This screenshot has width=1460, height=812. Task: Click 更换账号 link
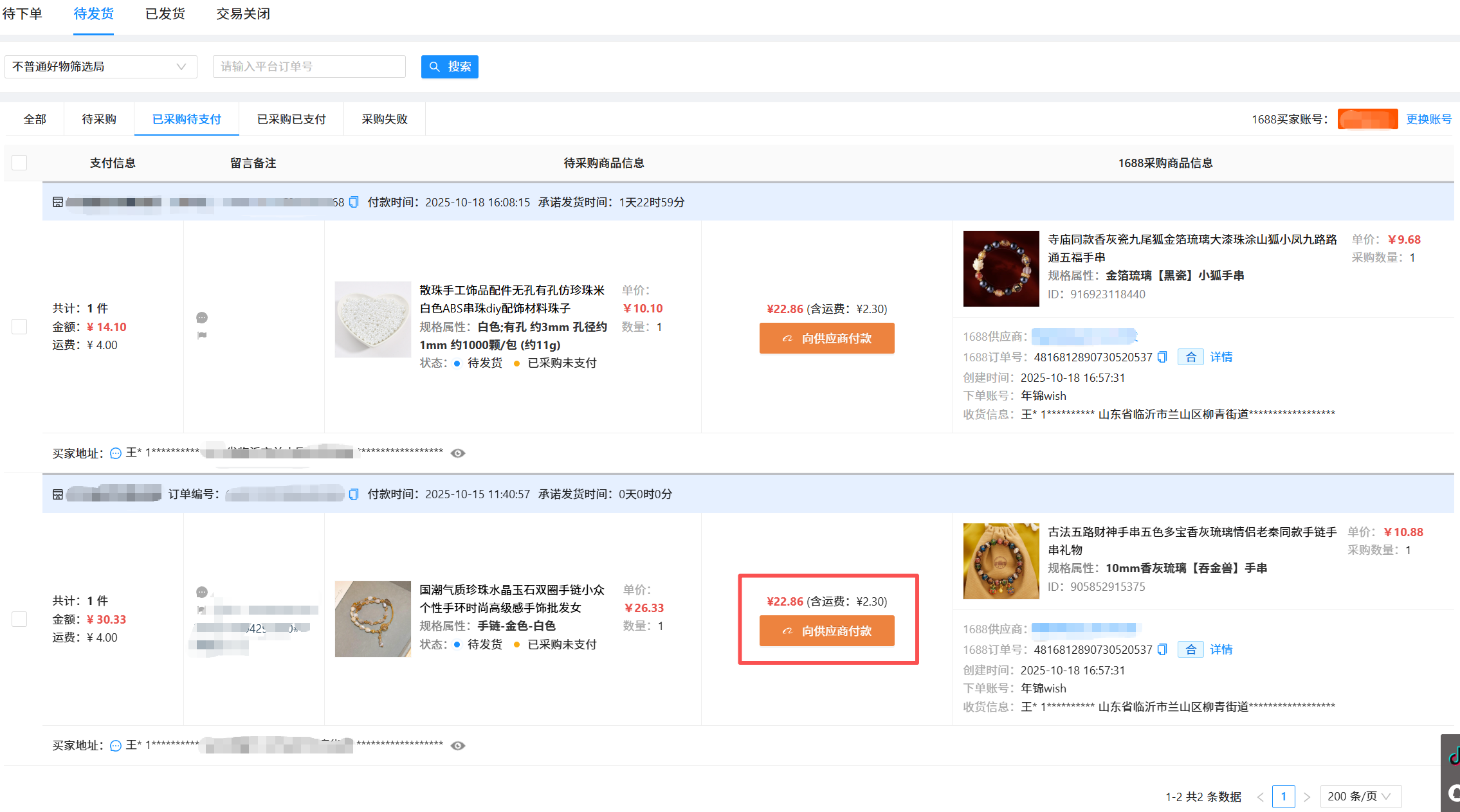pos(1428,120)
